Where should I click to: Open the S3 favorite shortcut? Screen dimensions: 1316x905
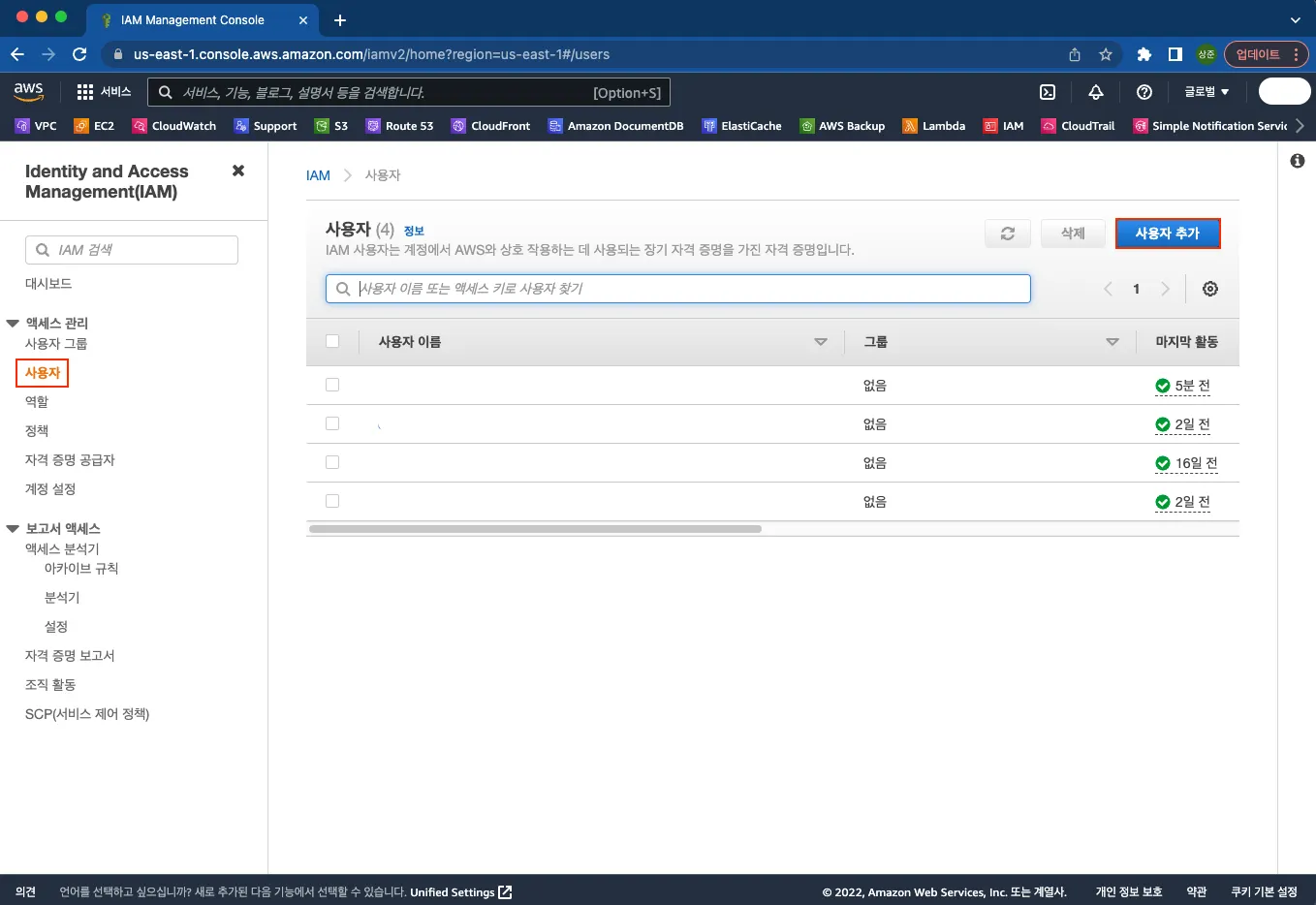(x=331, y=126)
